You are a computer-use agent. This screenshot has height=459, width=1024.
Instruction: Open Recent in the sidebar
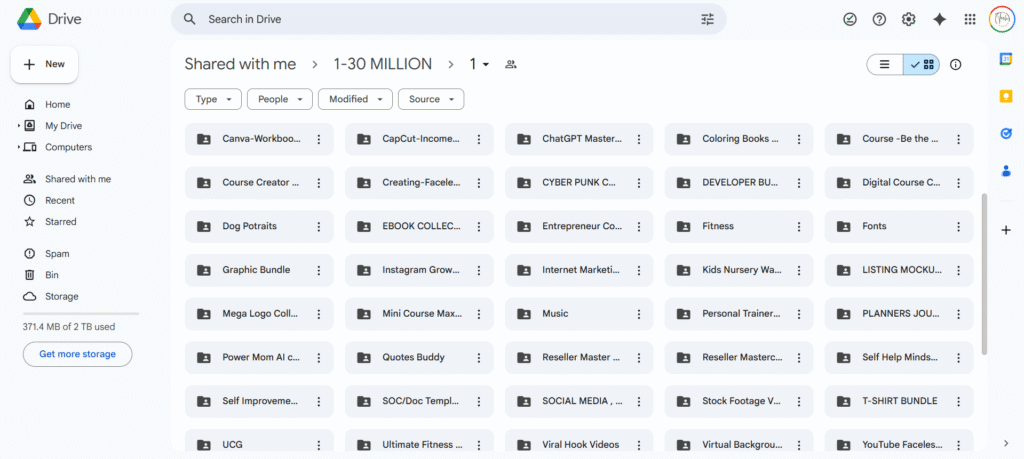click(x=59, y=200)
